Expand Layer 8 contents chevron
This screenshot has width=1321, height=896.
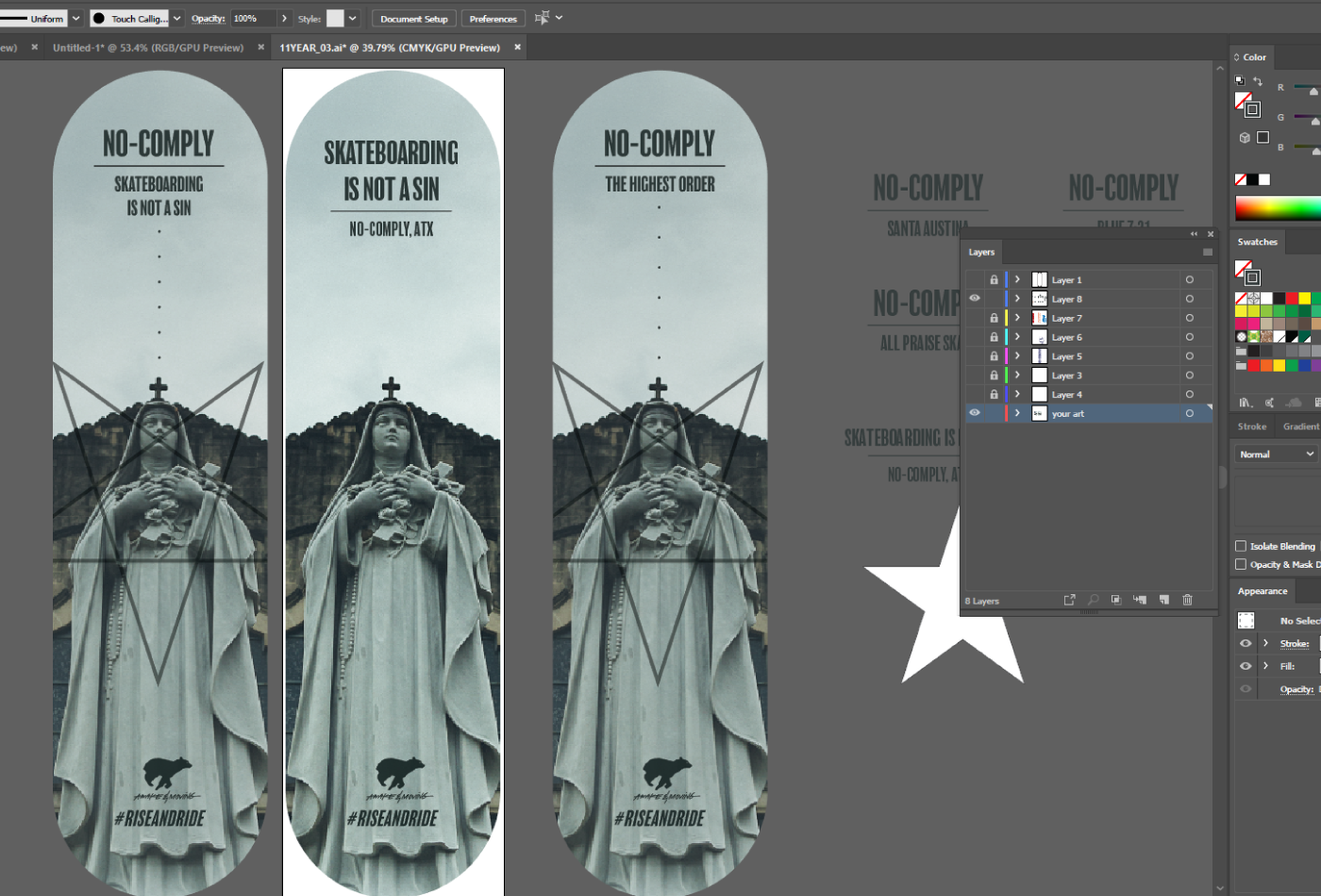pos(1017,298)
